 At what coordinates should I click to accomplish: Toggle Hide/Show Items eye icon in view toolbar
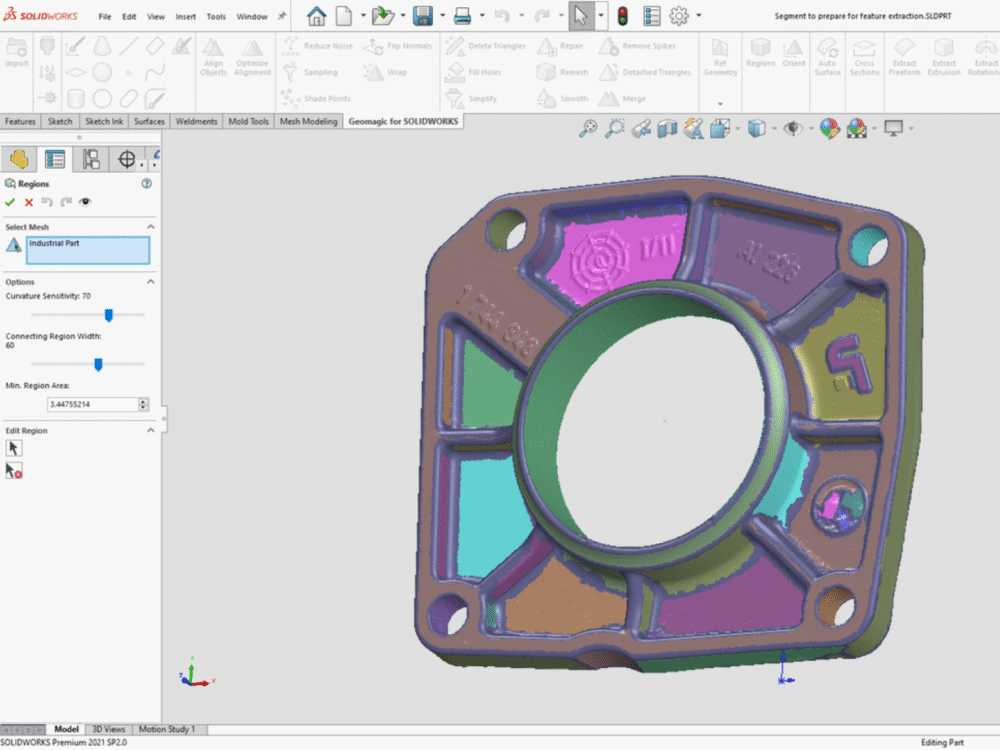(x=793, y=128)
